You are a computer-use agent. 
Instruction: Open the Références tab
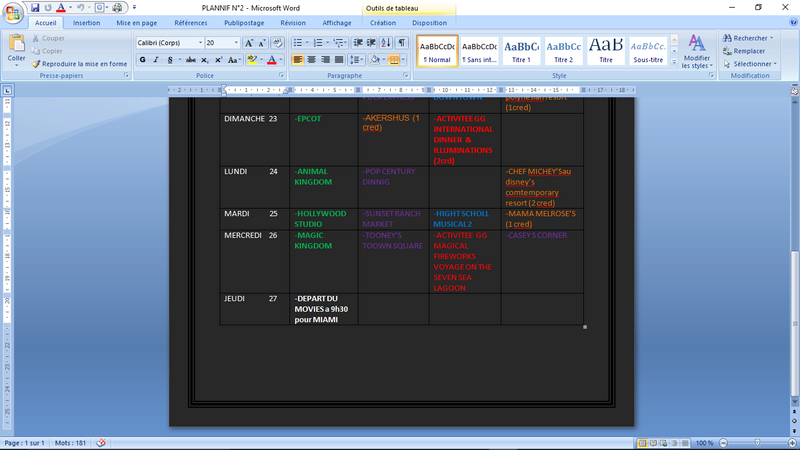point(191,22)
